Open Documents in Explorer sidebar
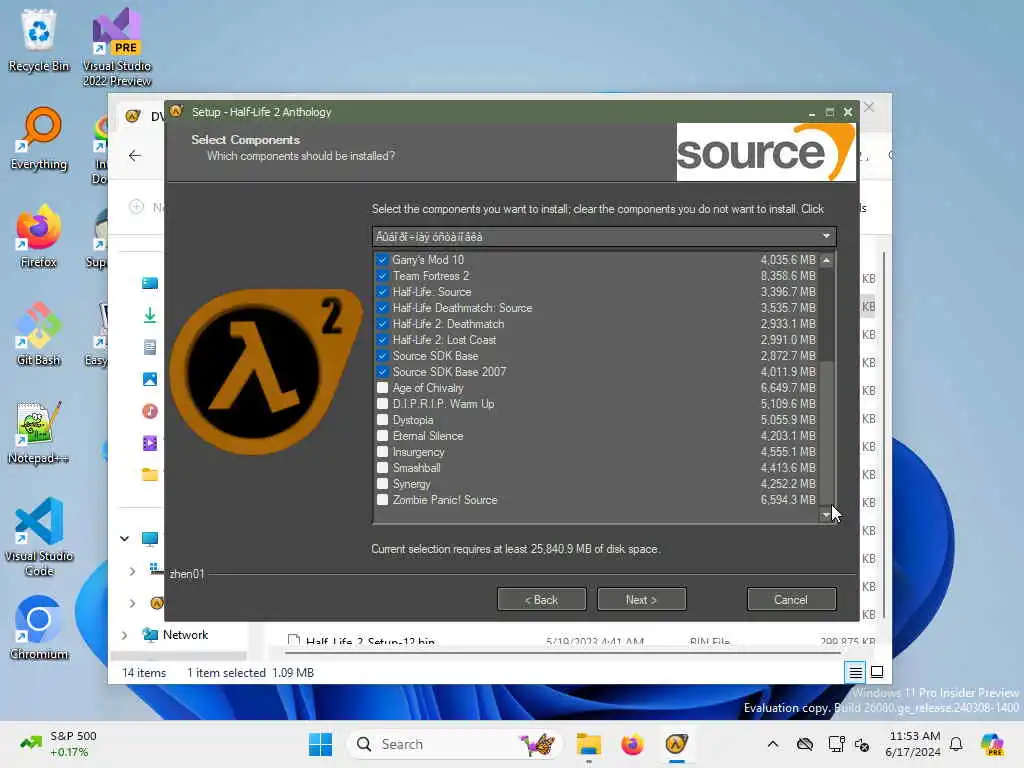Viewport: 1024px width, 768px height. (150, 347)
